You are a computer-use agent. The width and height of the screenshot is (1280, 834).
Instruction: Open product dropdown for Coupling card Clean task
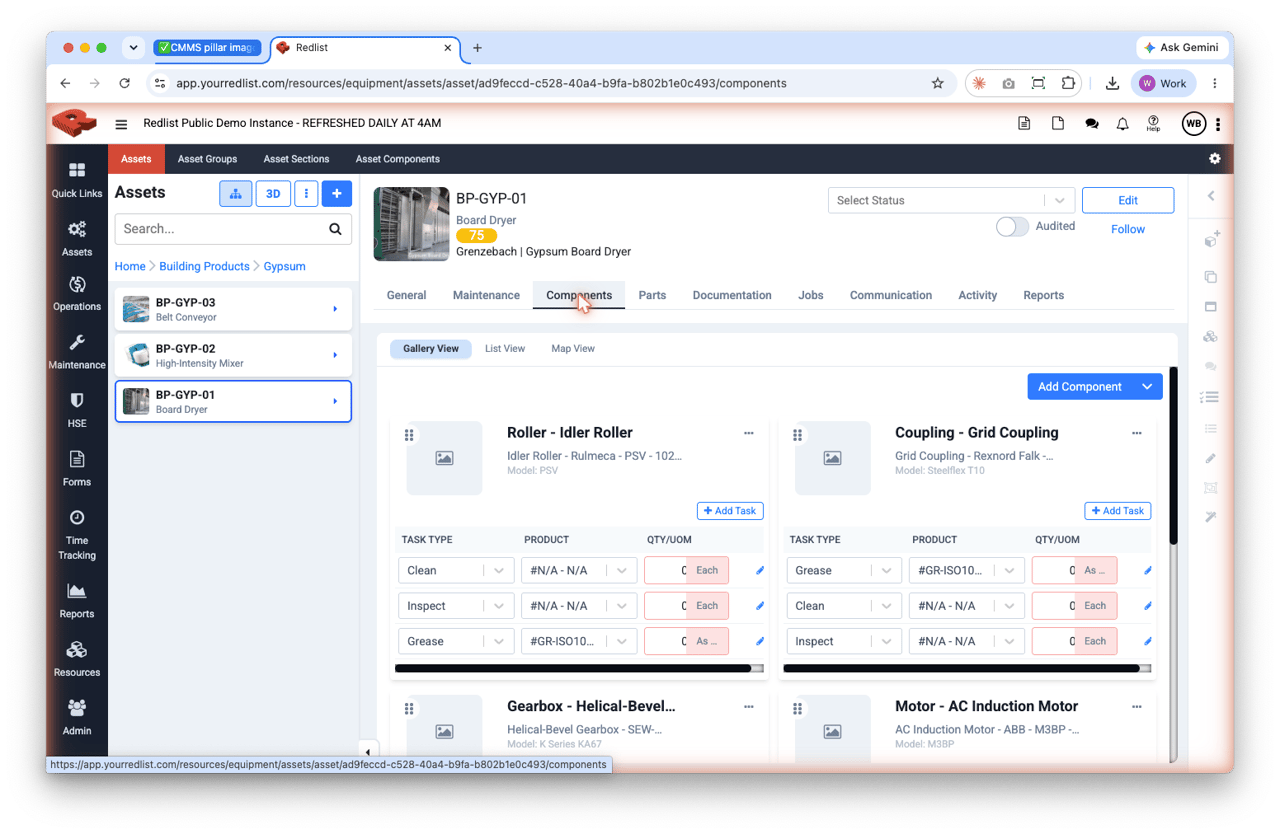click(x=967, y=606)
